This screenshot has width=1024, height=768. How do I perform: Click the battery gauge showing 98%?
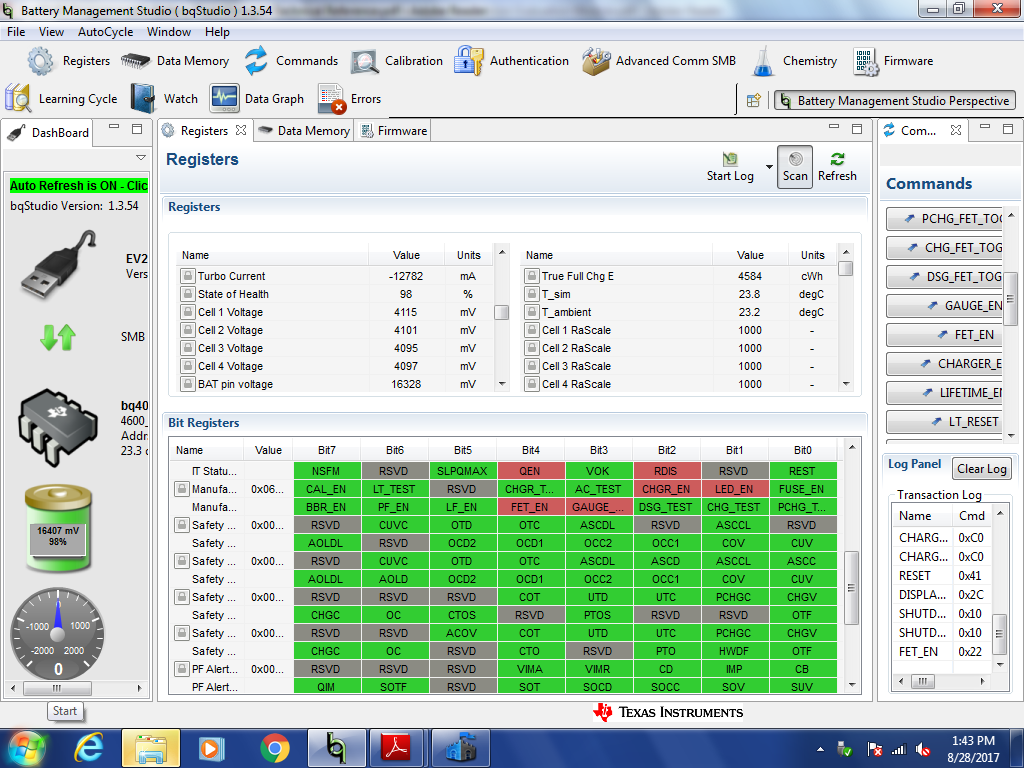pos(58,529)
